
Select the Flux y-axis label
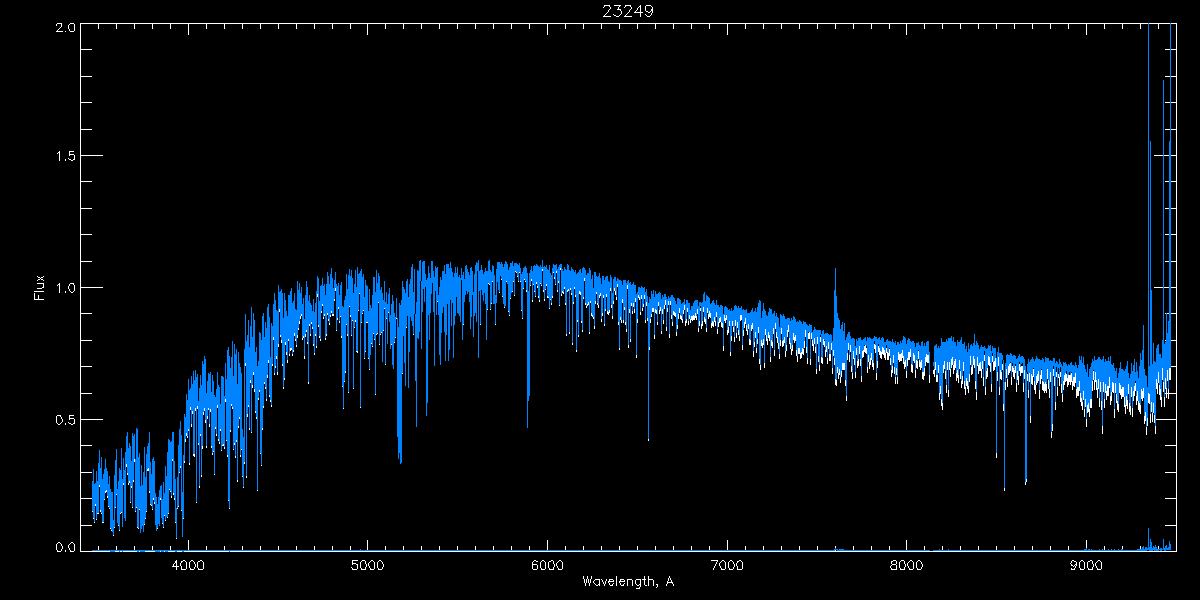[40, 288]
